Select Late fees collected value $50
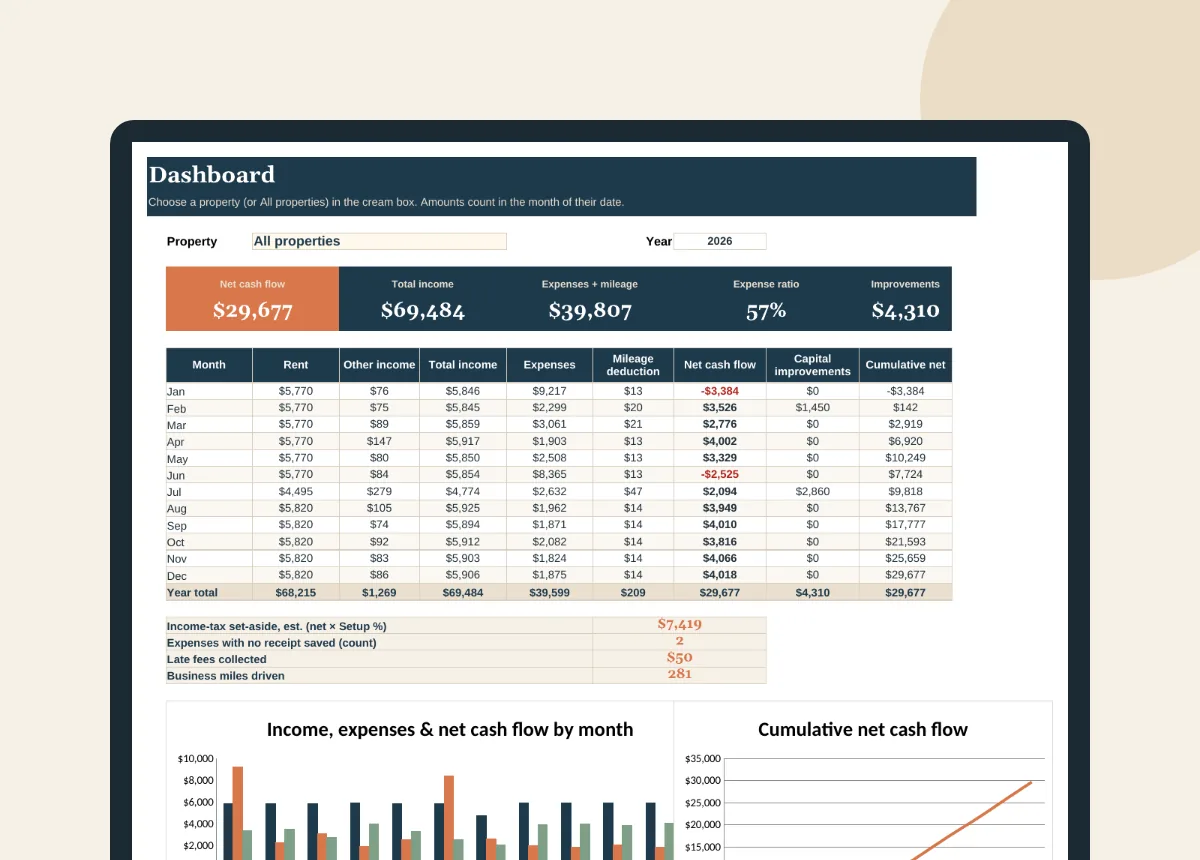The width and height of the screenshot is (1200, 860). pyautogui.click(x=679, y=657)
